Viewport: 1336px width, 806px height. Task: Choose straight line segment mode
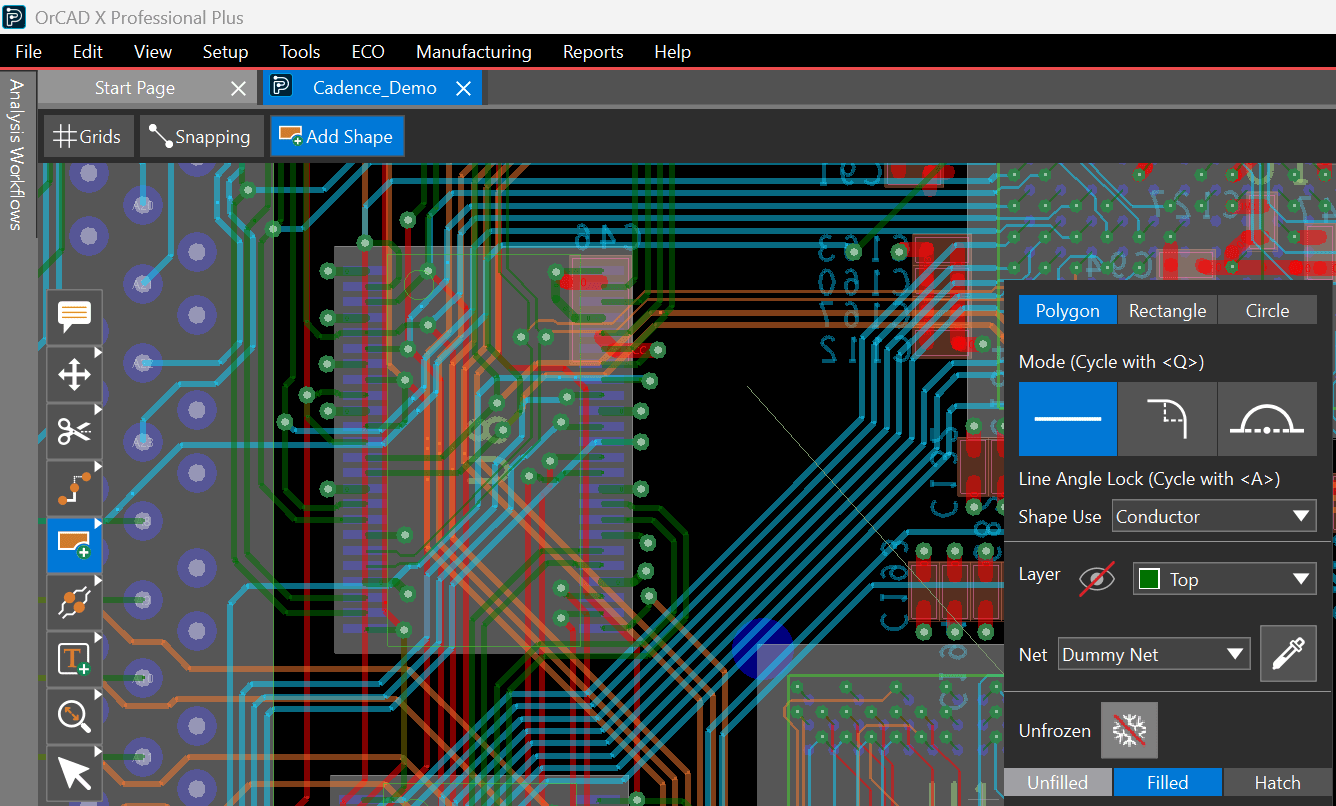click(x=1067, y=419)
